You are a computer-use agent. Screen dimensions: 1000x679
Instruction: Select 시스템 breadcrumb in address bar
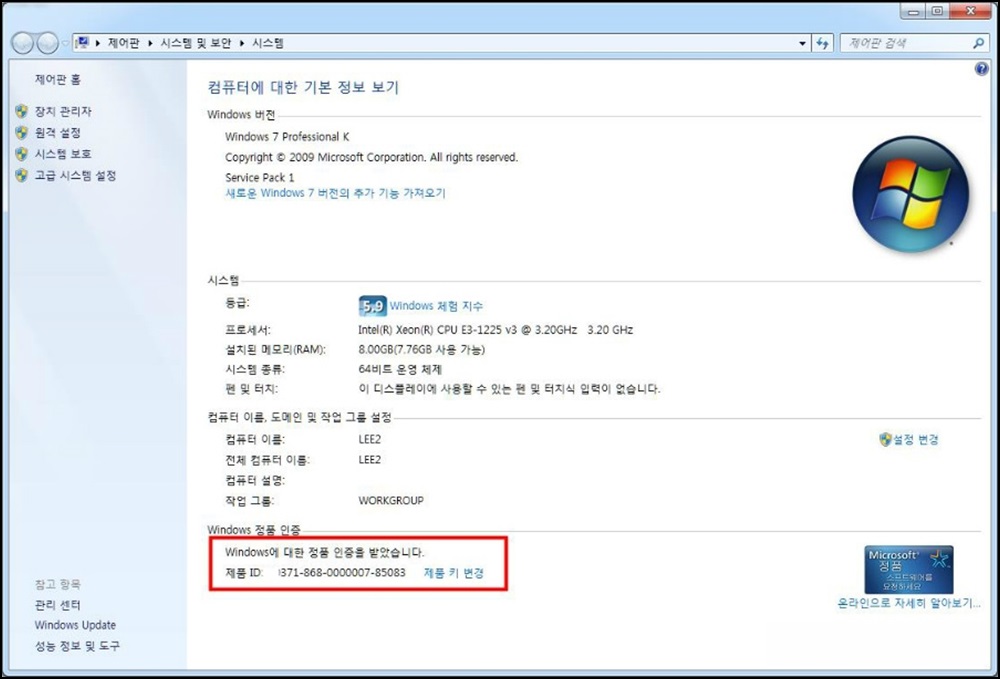click(268, 43)
